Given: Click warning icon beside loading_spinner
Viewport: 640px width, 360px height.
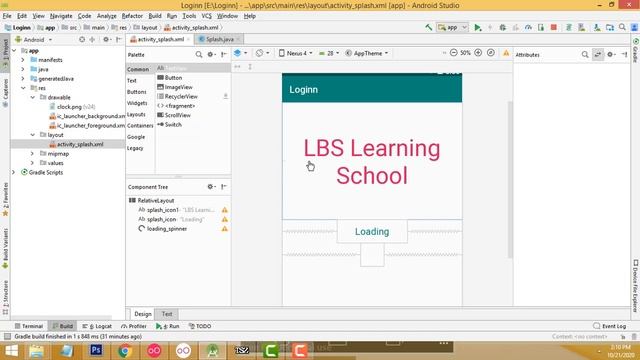Looking at the screenshot, I should 224,229.
